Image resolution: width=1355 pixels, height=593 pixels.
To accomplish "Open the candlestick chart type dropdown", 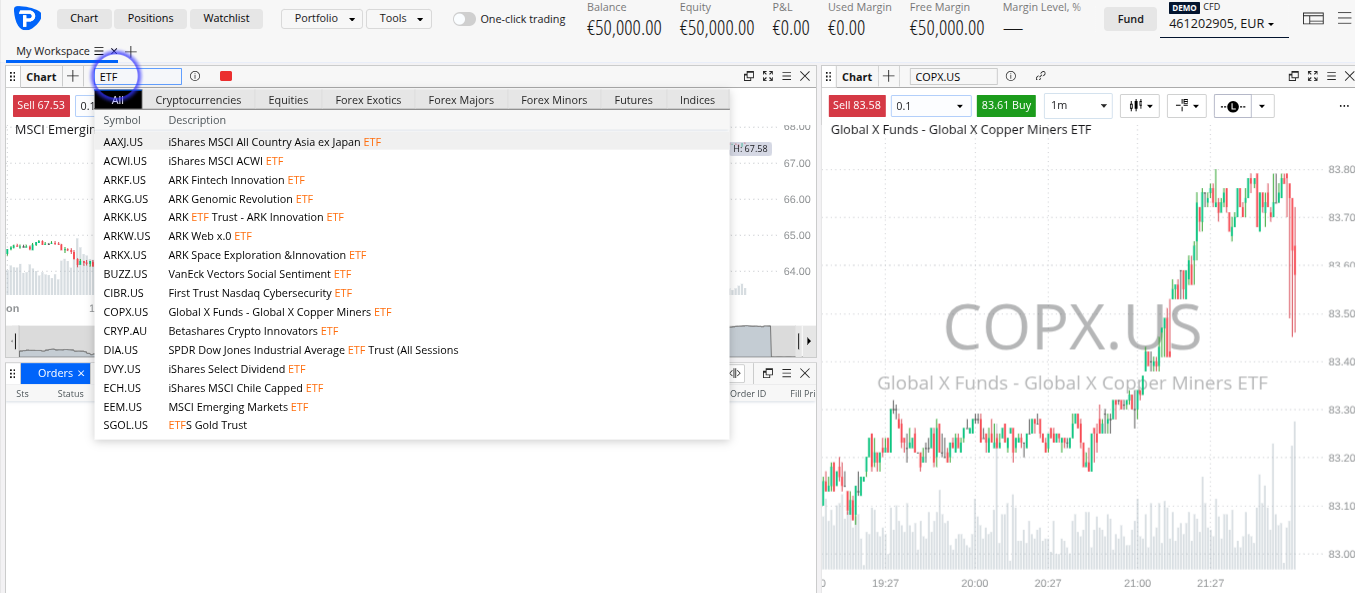I will pyautogui.click(x=1140, y=106).
